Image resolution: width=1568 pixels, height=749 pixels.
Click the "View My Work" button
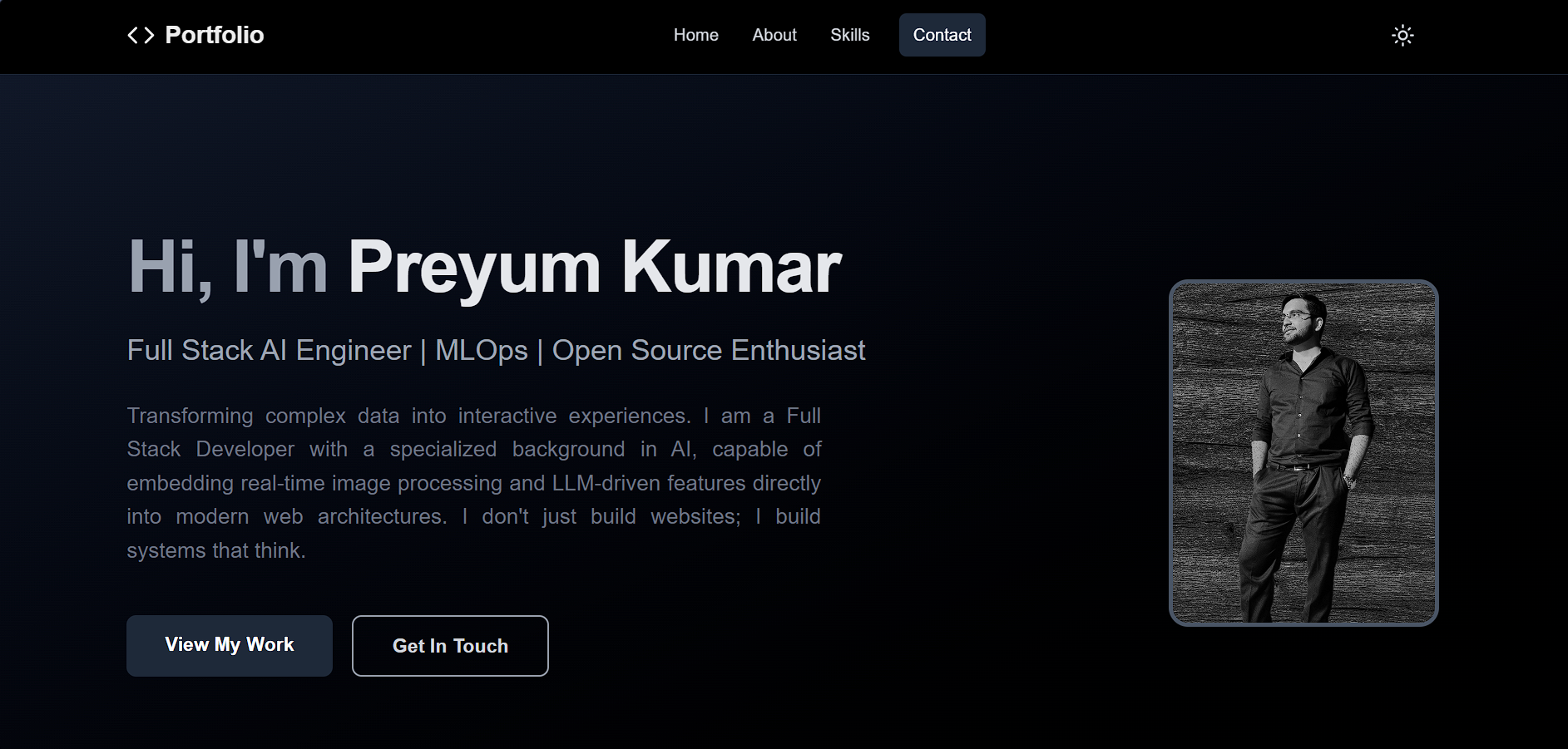229,645
